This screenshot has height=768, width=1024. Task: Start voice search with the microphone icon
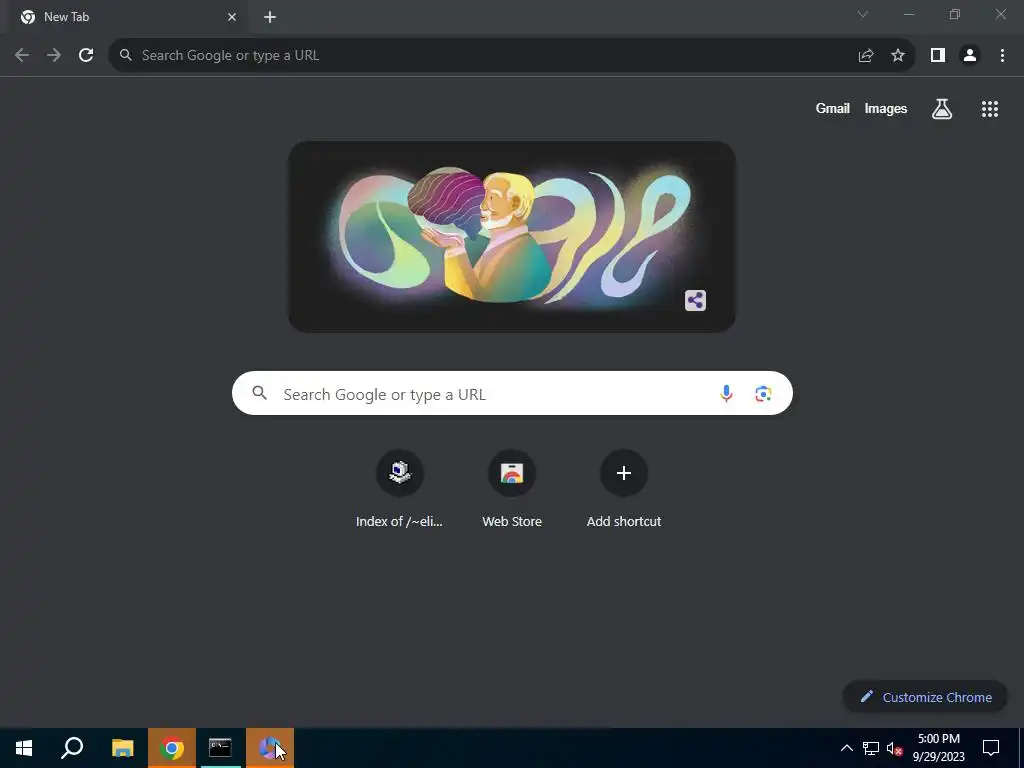click(x=726, y=393)
